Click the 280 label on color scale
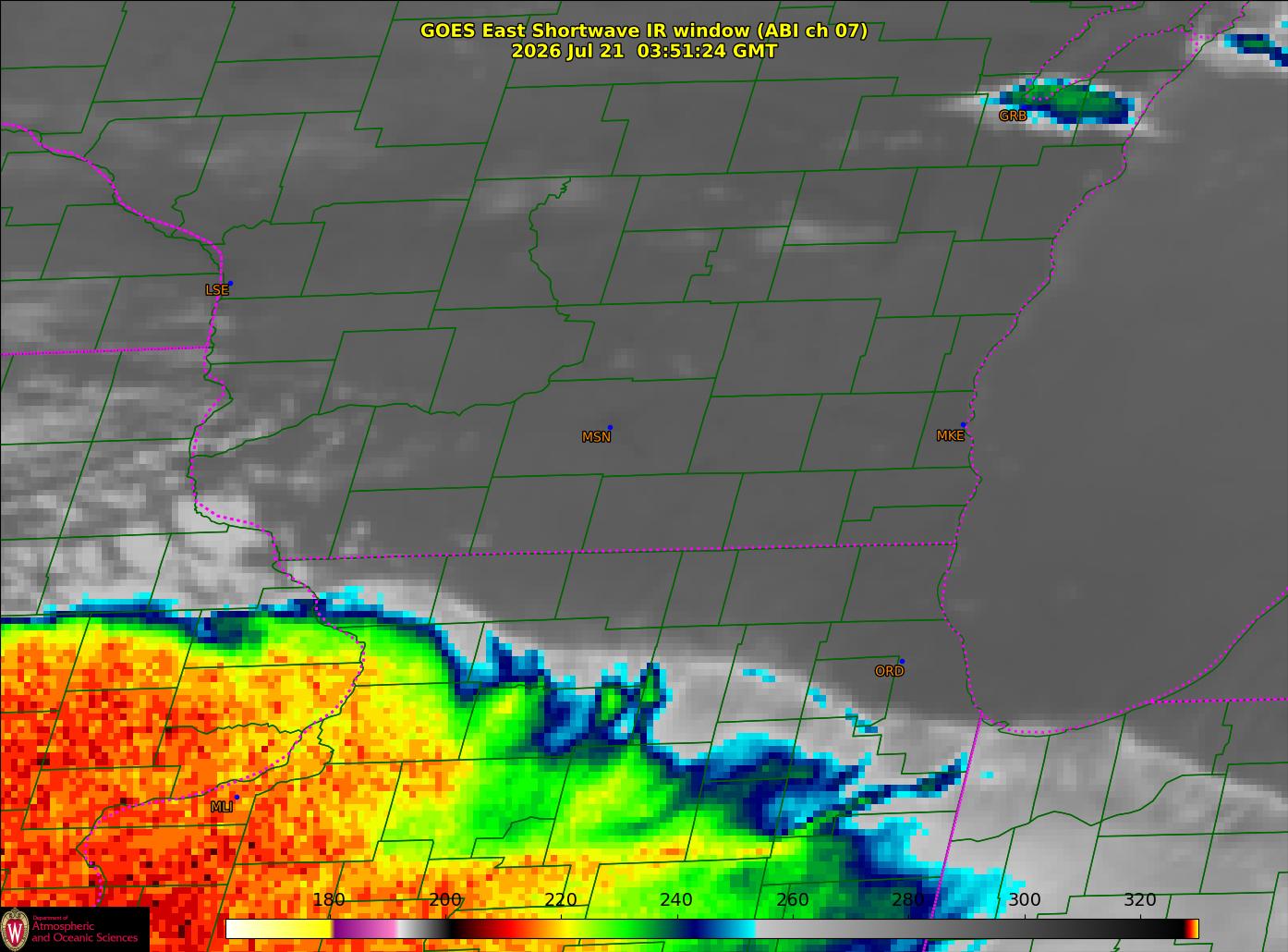The image size is (1288, 952). click(908, 899)
